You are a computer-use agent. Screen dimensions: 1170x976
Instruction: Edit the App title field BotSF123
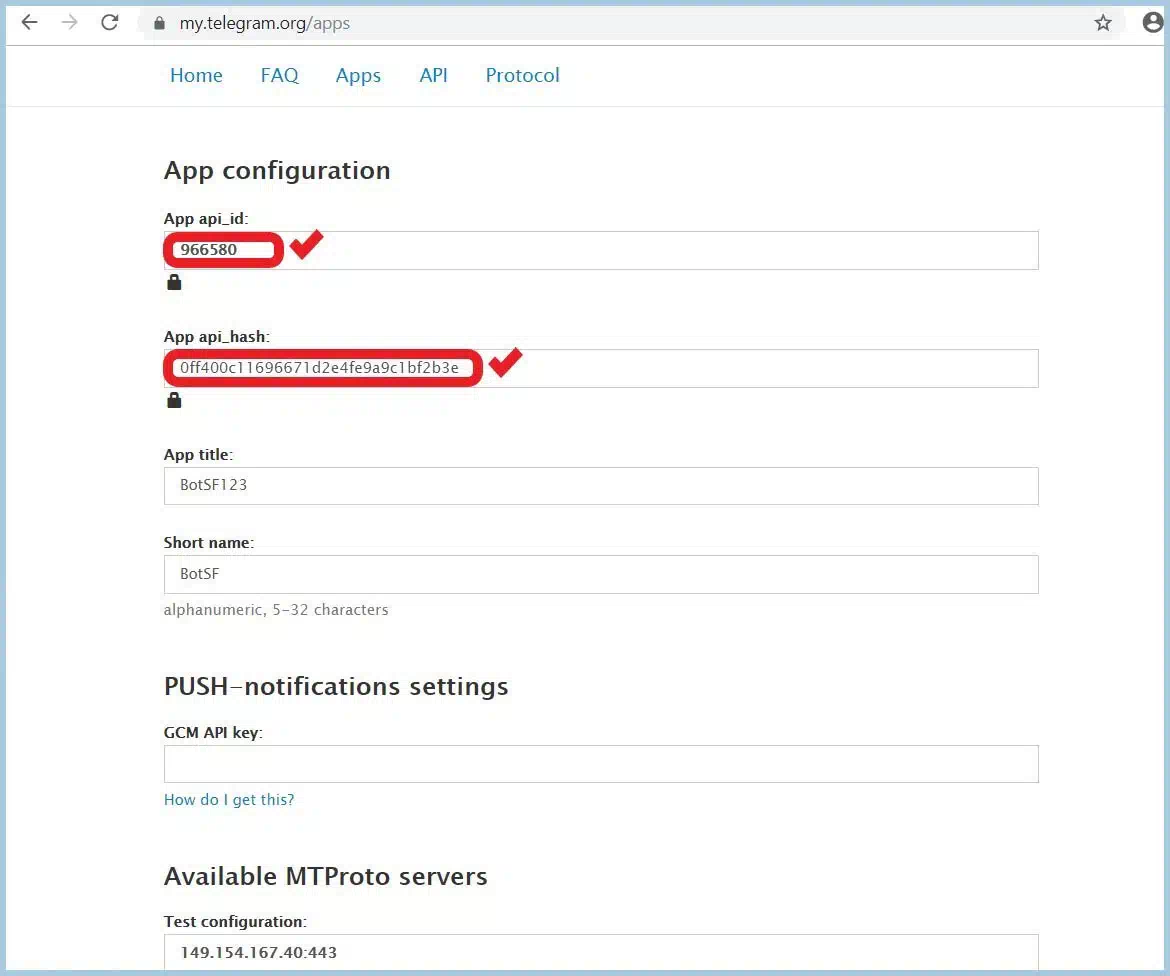coord(600,486)
